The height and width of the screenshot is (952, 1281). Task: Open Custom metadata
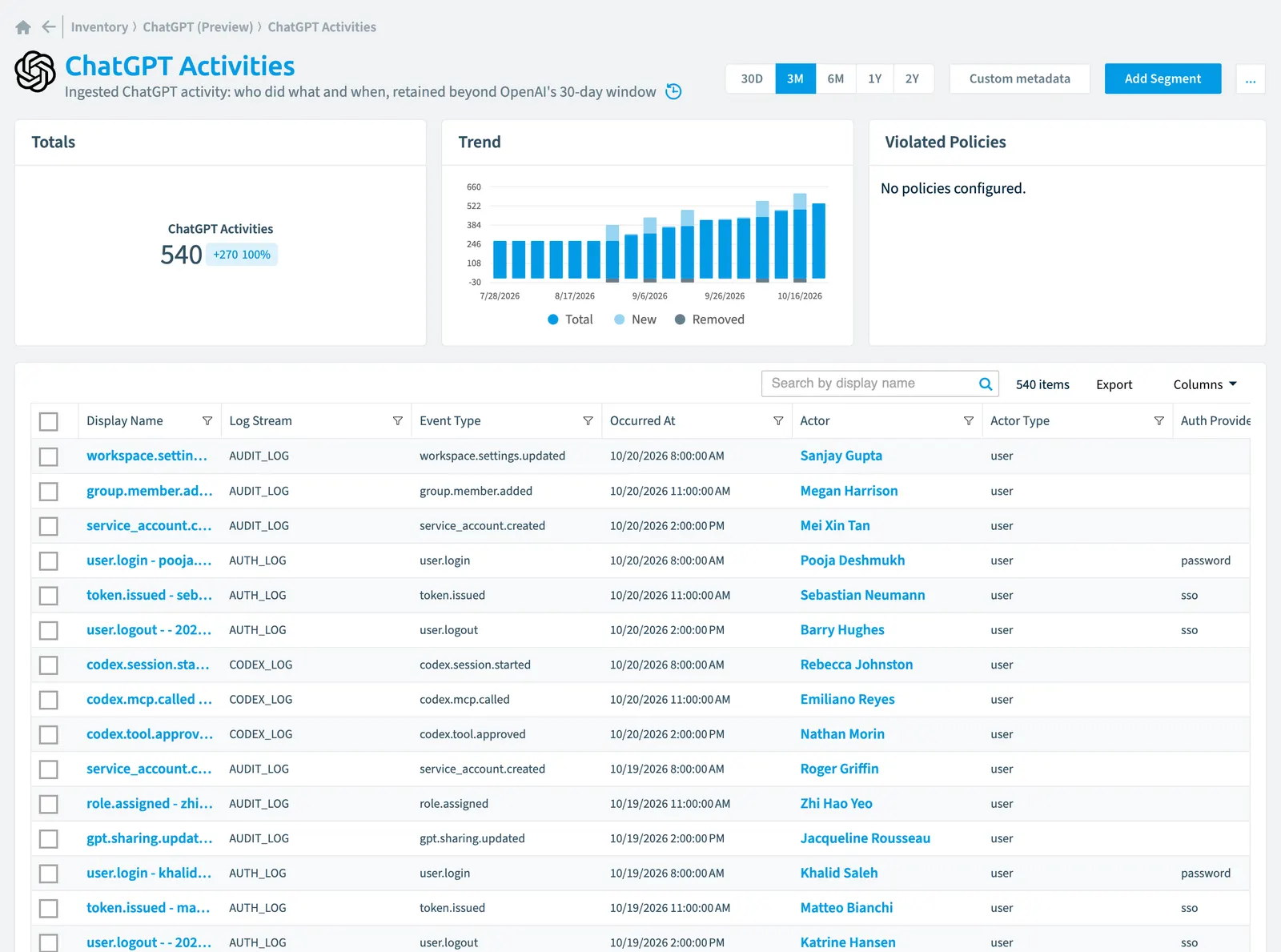click(1019, 78)
